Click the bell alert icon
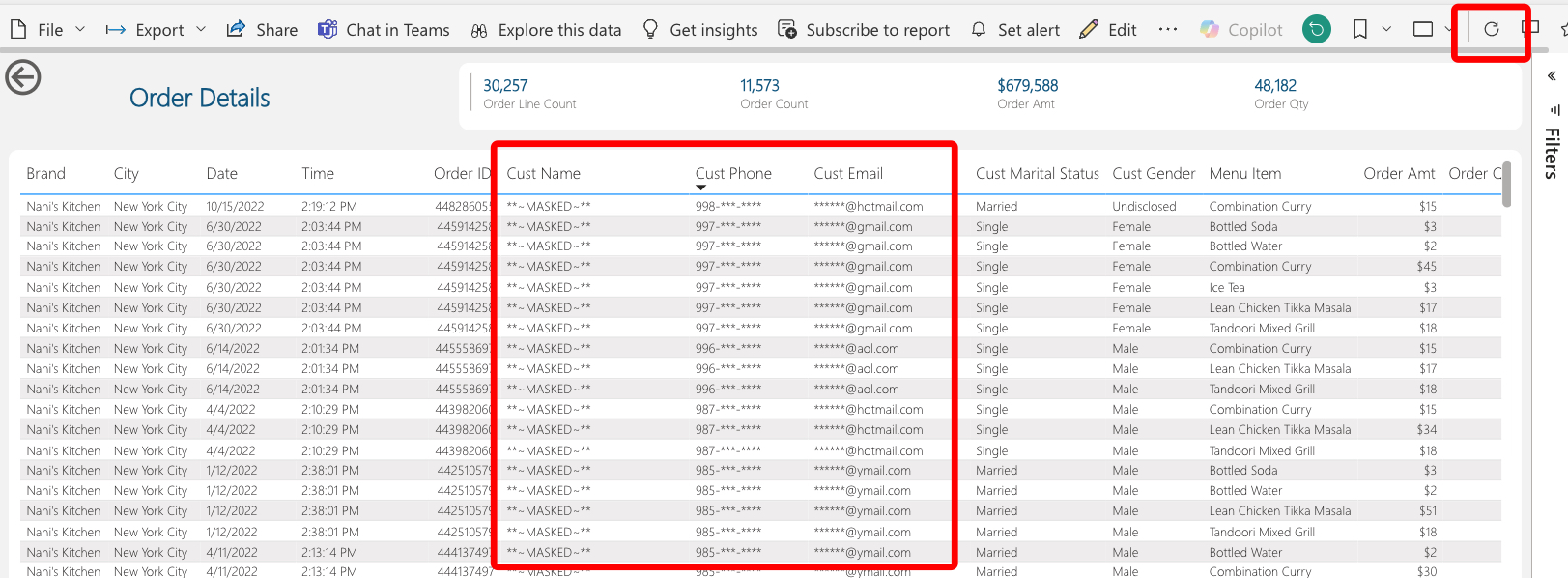This screenshot has height=578, width=1568. tap(979, 30)
